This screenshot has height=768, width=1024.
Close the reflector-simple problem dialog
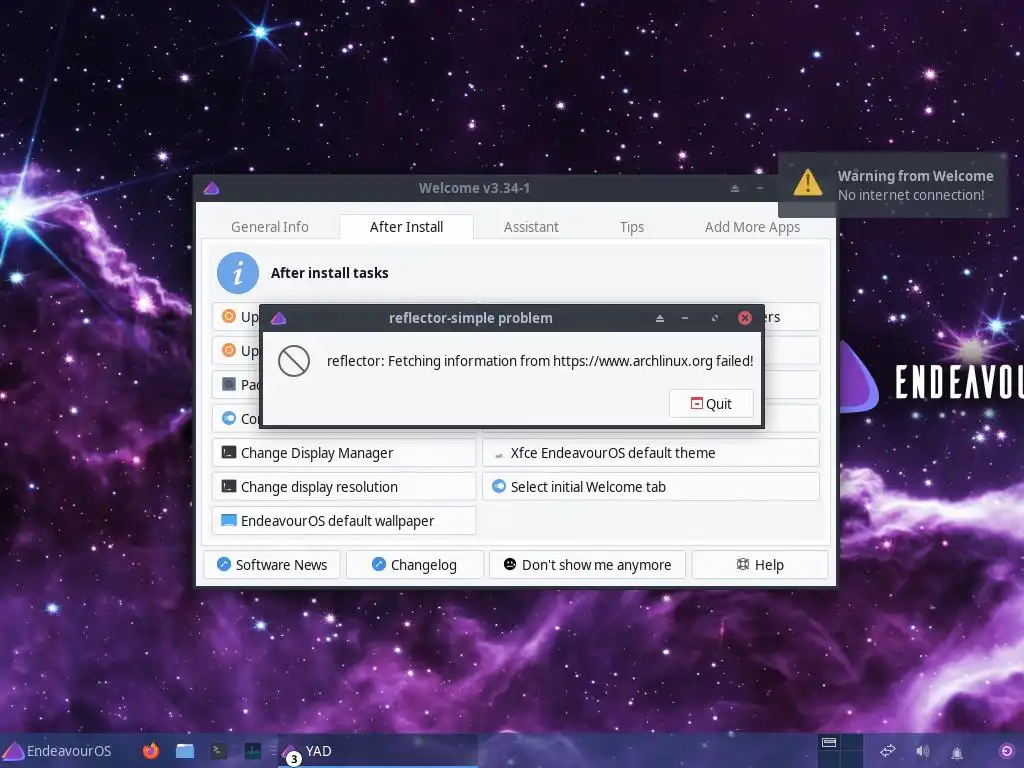pyautogui.click(x=744, y=318)
